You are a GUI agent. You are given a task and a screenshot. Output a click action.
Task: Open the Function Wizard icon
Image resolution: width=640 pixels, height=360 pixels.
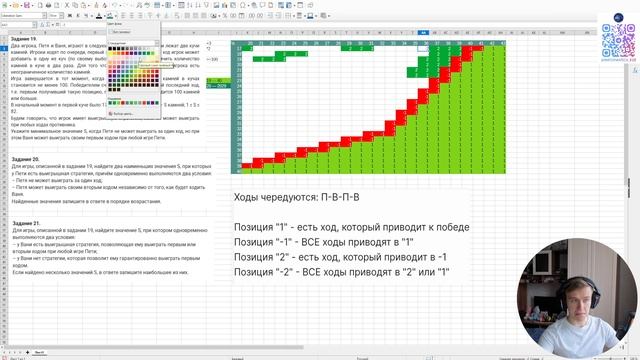(x=42, y=24)
